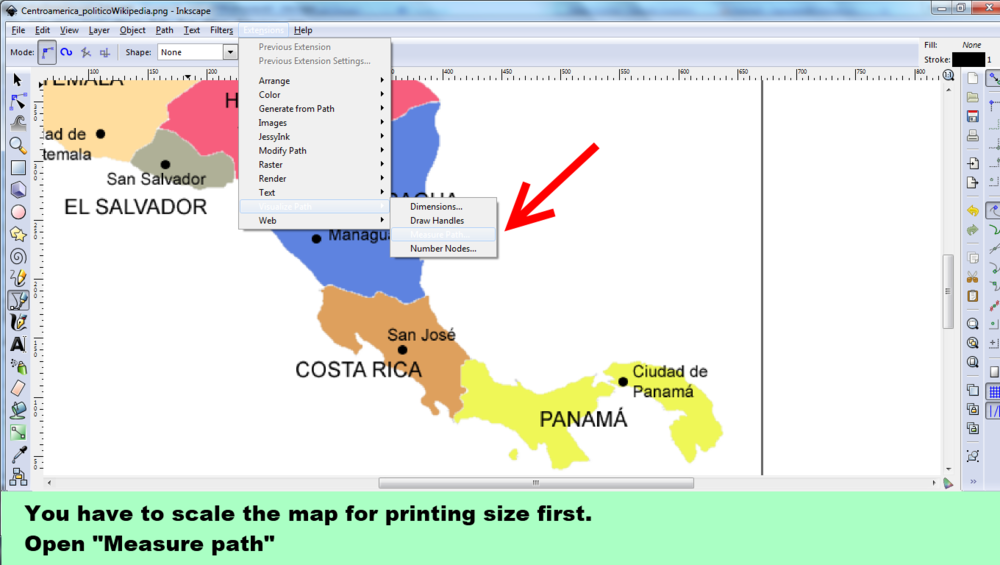The width and height of the screenshot is (1000, 565).
Task: Click the black Stroke color swatch
Action: click(x=968, y=60)
